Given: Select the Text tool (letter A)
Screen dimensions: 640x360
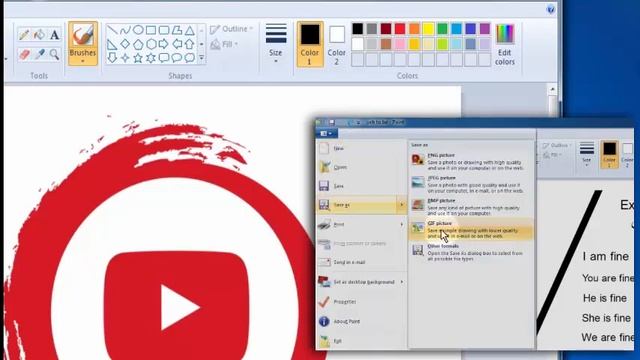Looking at the screenshot, I should click(x=54, y=35).
